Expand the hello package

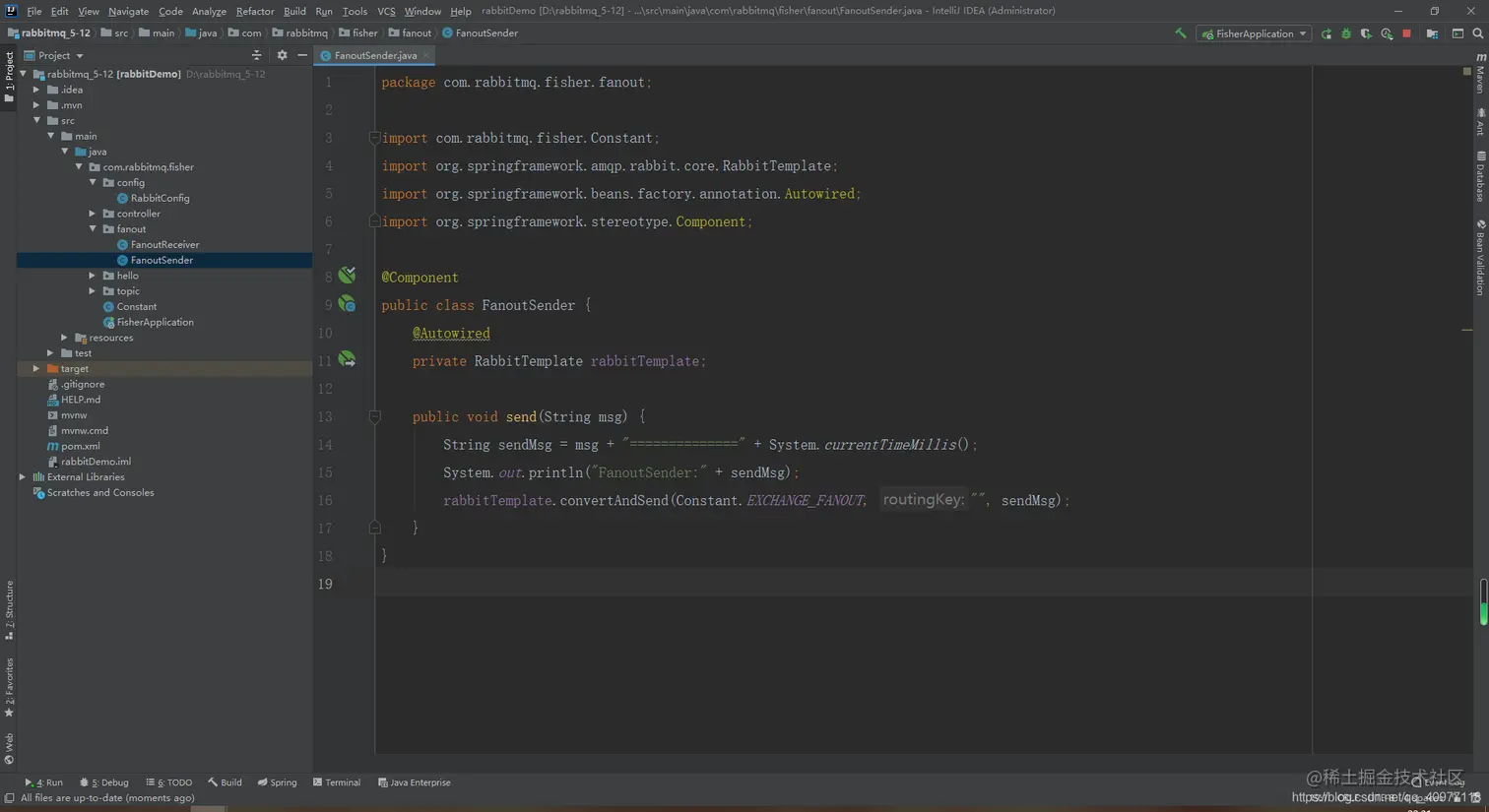tap(94, 276)
